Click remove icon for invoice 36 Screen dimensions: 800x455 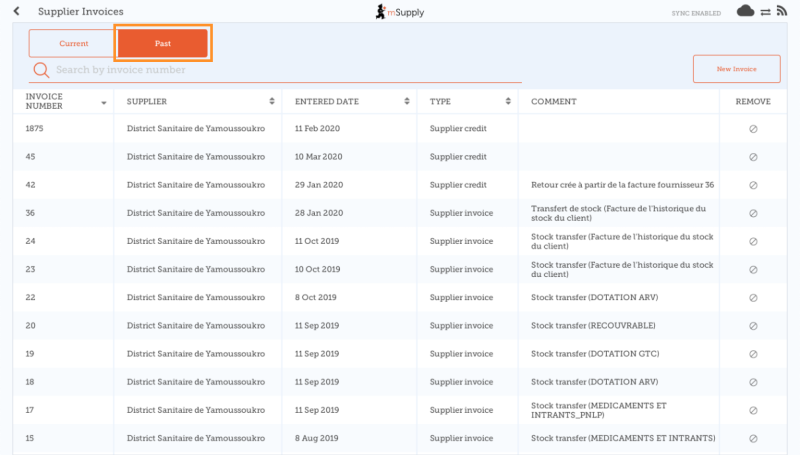[753, 213]
